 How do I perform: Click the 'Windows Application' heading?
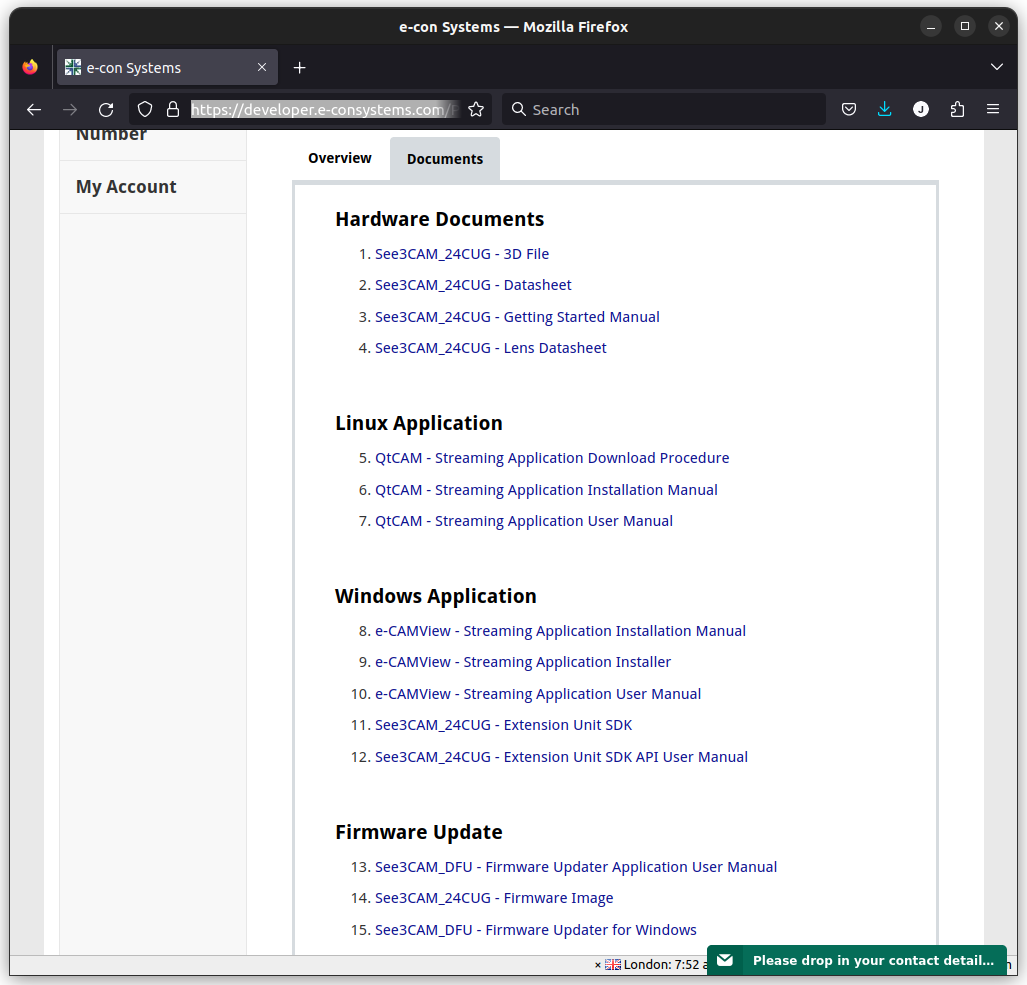coord(436,597)
